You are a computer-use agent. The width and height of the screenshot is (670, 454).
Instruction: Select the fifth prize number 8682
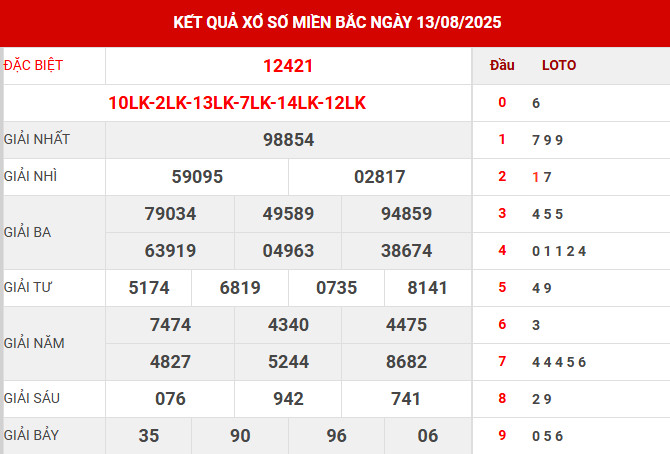click(x=406, y=361)
